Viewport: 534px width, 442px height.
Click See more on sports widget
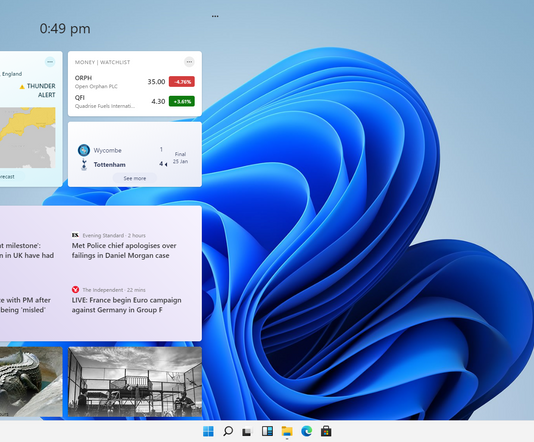[x=135, y=178]
